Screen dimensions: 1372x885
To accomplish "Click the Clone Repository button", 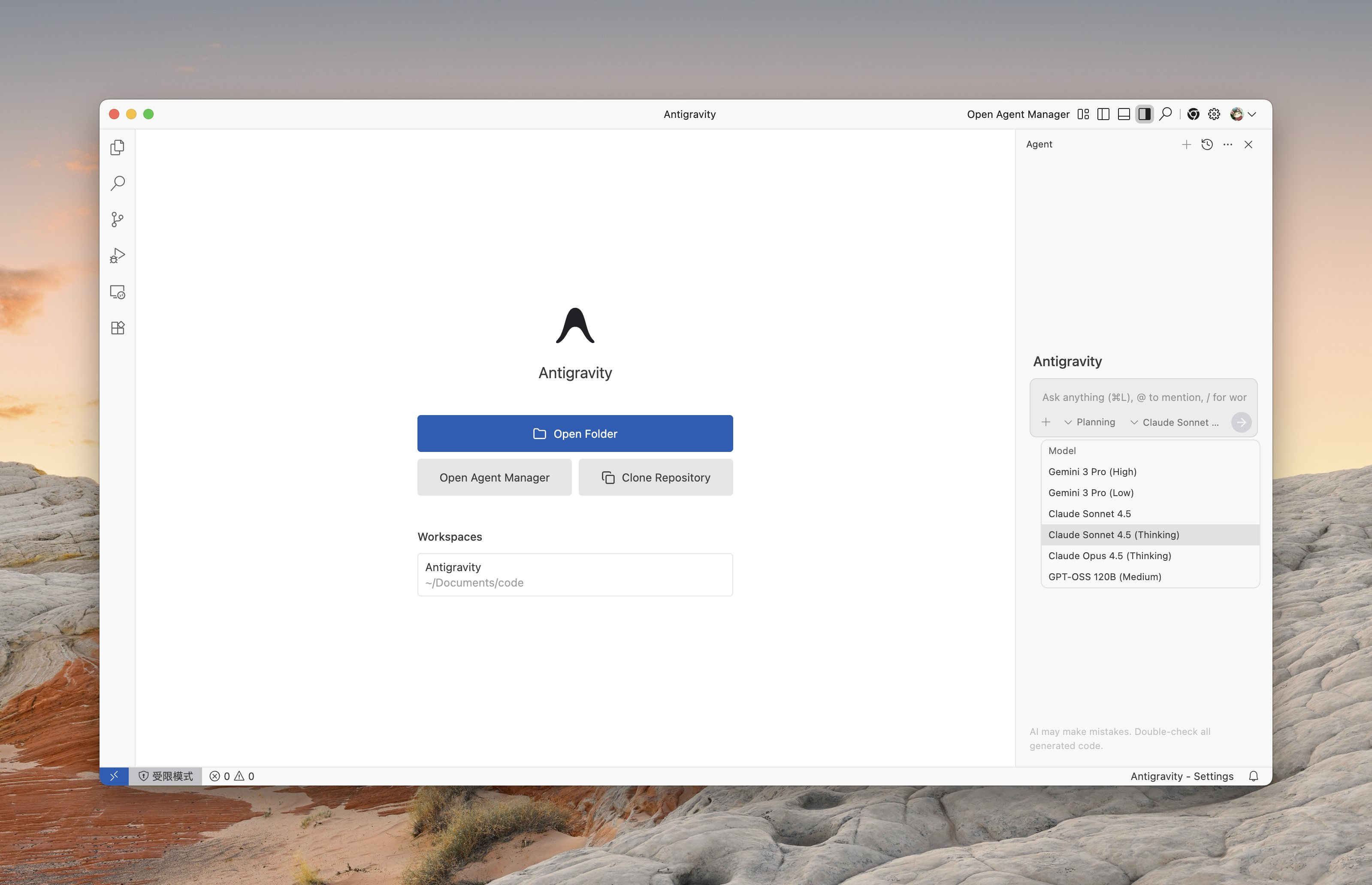I will tap(656, 478).
